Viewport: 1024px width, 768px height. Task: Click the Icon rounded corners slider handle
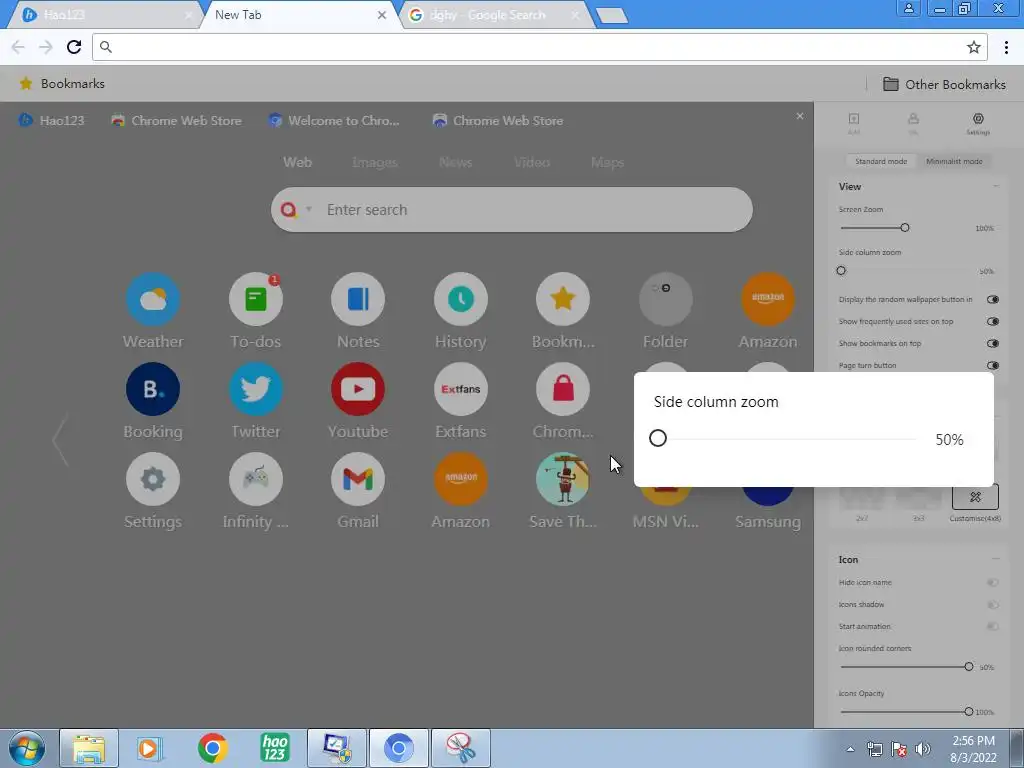pos(968,667)
